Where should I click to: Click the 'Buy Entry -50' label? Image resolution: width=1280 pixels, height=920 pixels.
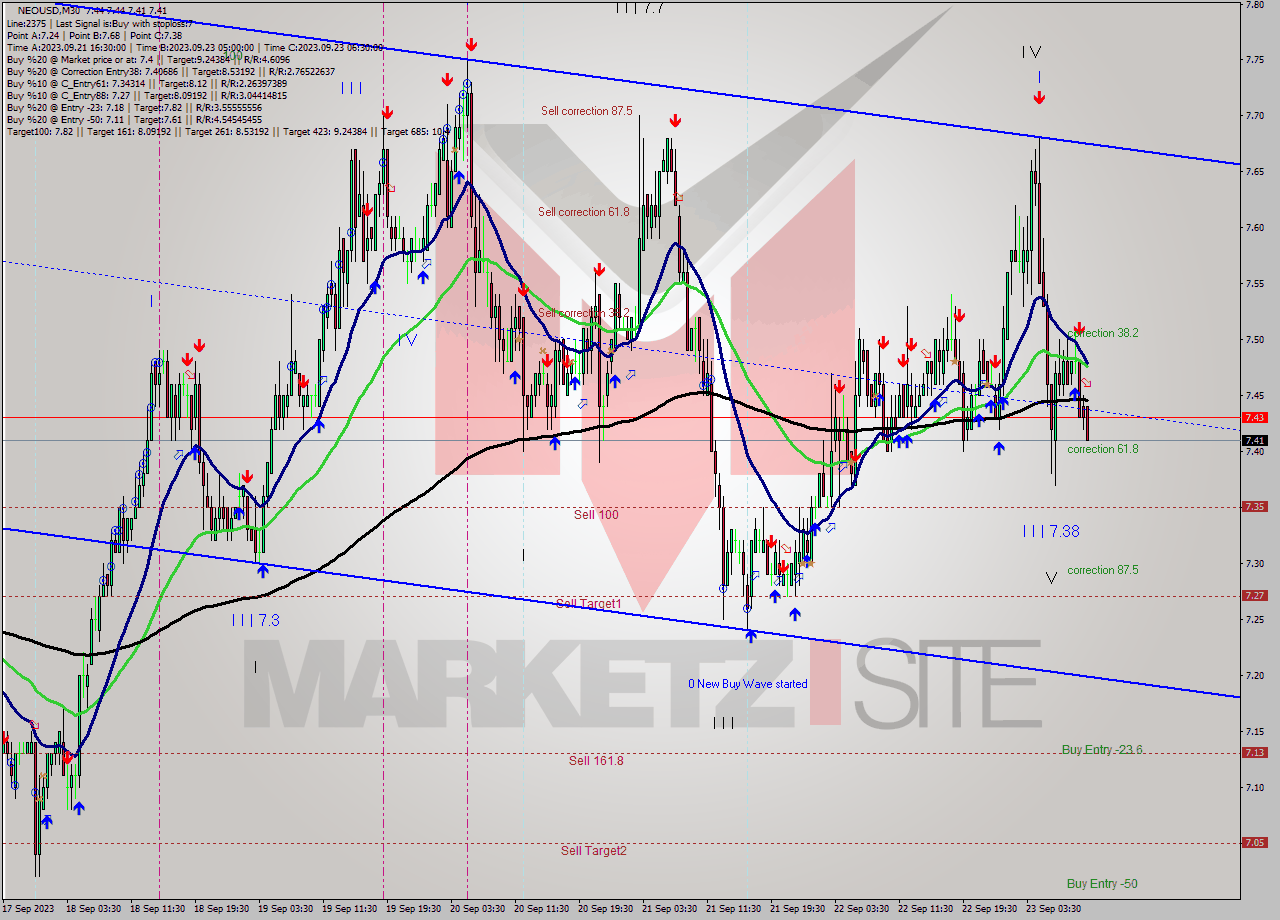click(x=1102, y=884)
